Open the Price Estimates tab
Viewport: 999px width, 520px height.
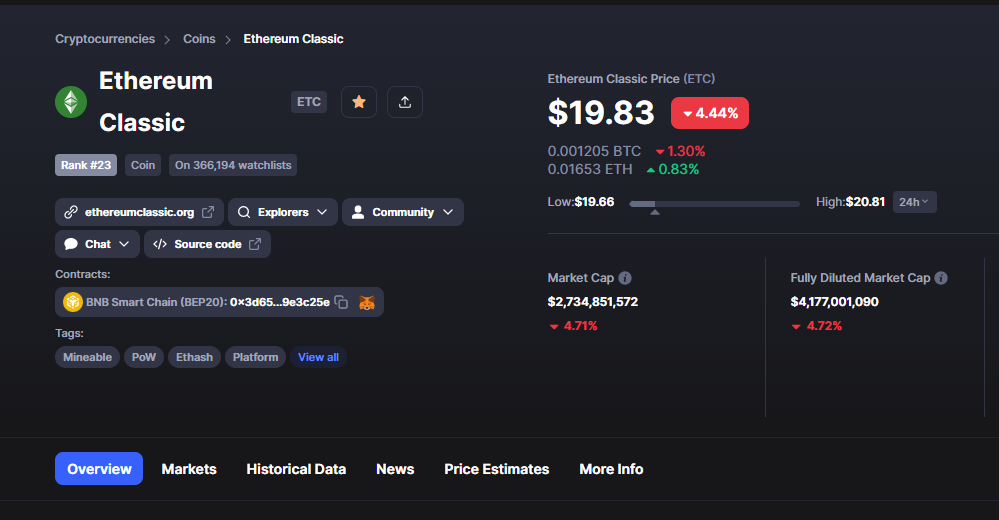point(496,469)
